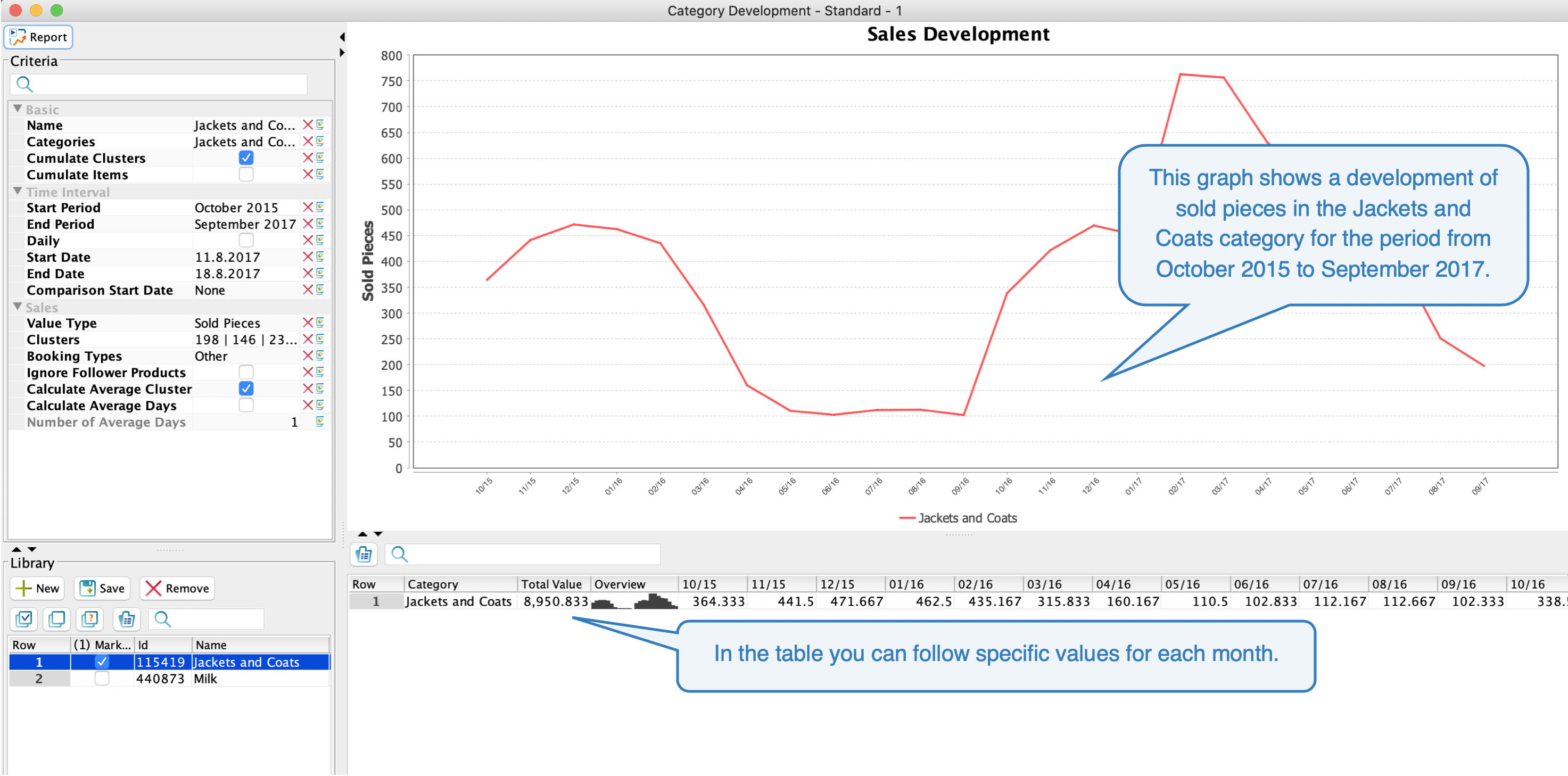Image resolution: width=1568 pixels, height=776 pixels.
Task: Run the Report button
Action: point(38,37)
